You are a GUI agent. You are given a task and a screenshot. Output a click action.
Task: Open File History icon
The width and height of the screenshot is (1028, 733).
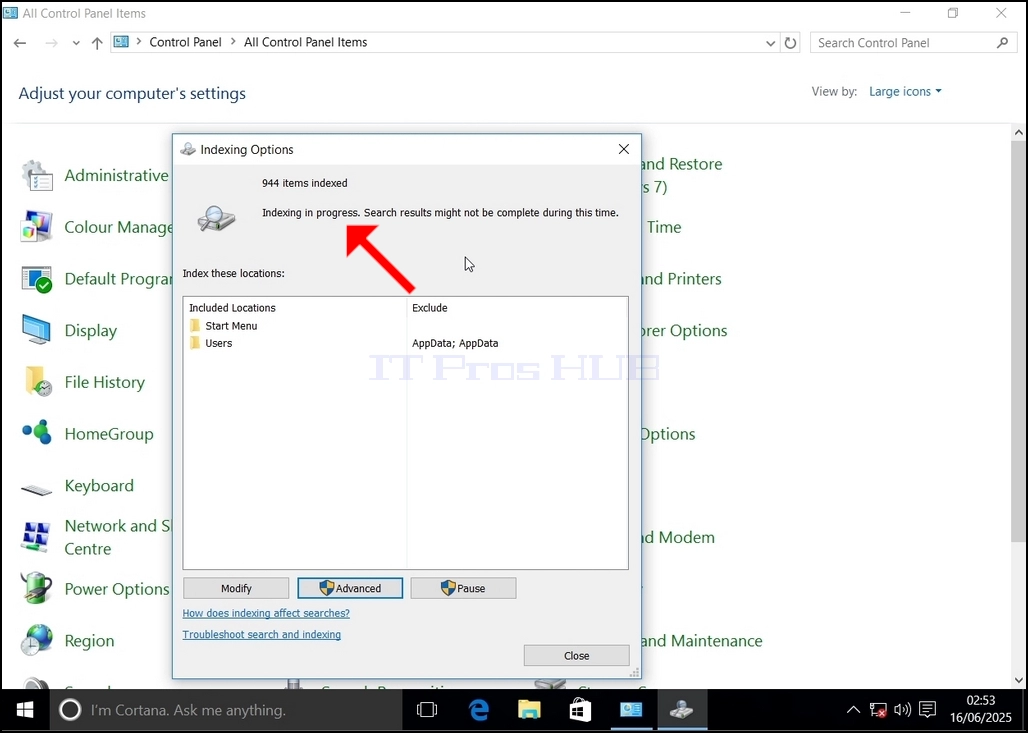click(x=37, y=382)
